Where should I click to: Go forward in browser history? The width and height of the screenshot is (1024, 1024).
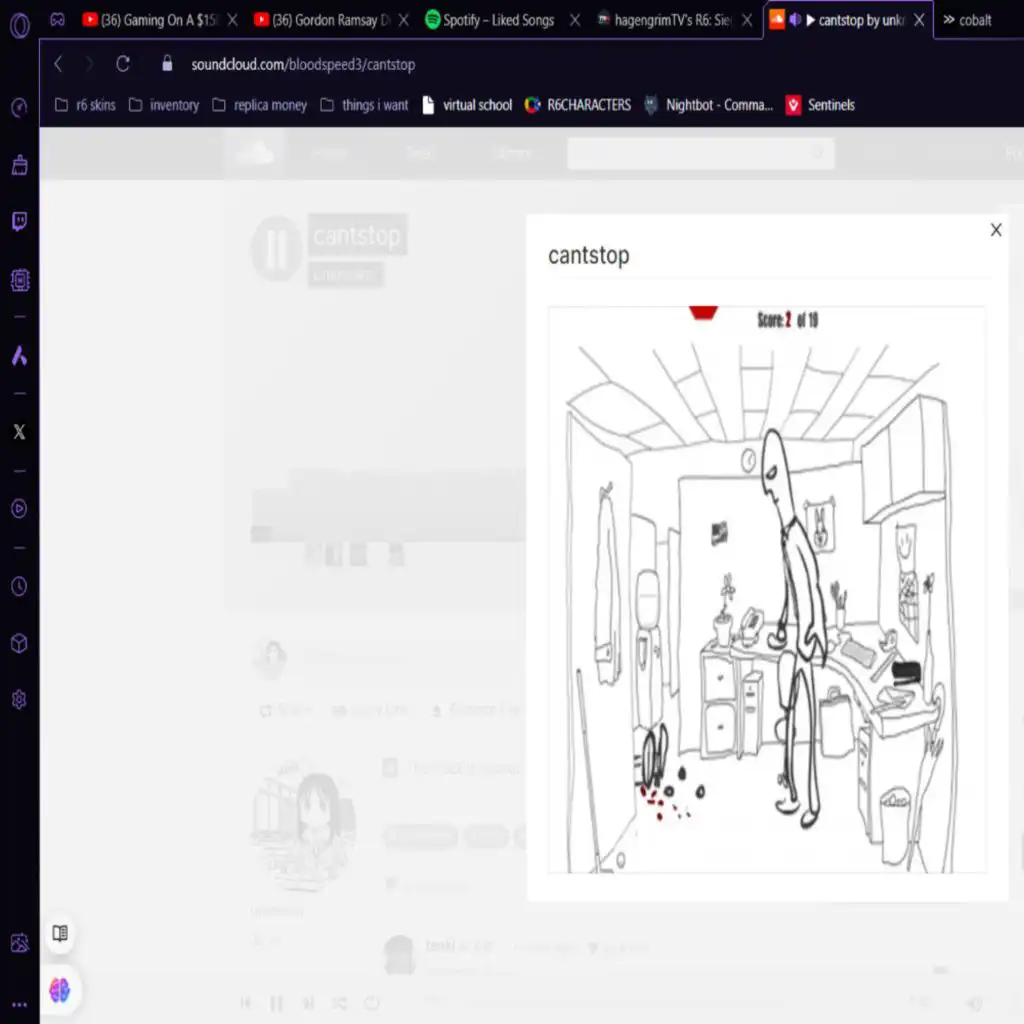tap(89, 64)
